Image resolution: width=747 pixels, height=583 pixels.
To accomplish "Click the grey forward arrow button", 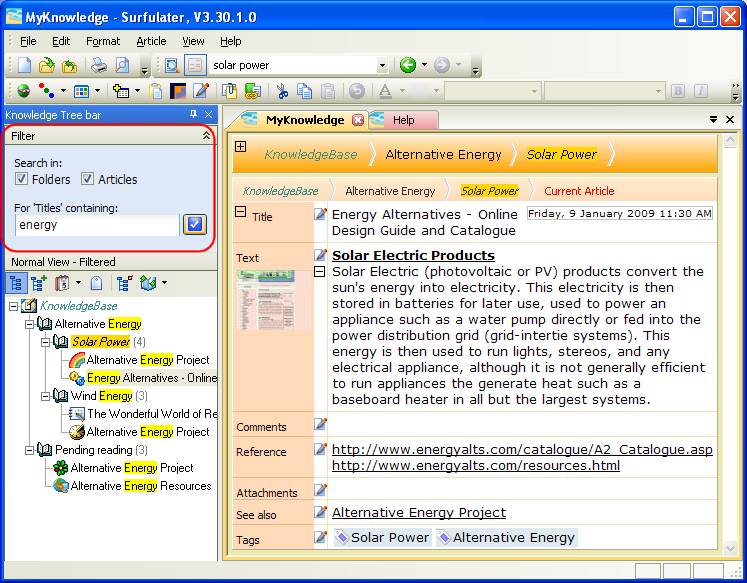I will coord(442,65).
